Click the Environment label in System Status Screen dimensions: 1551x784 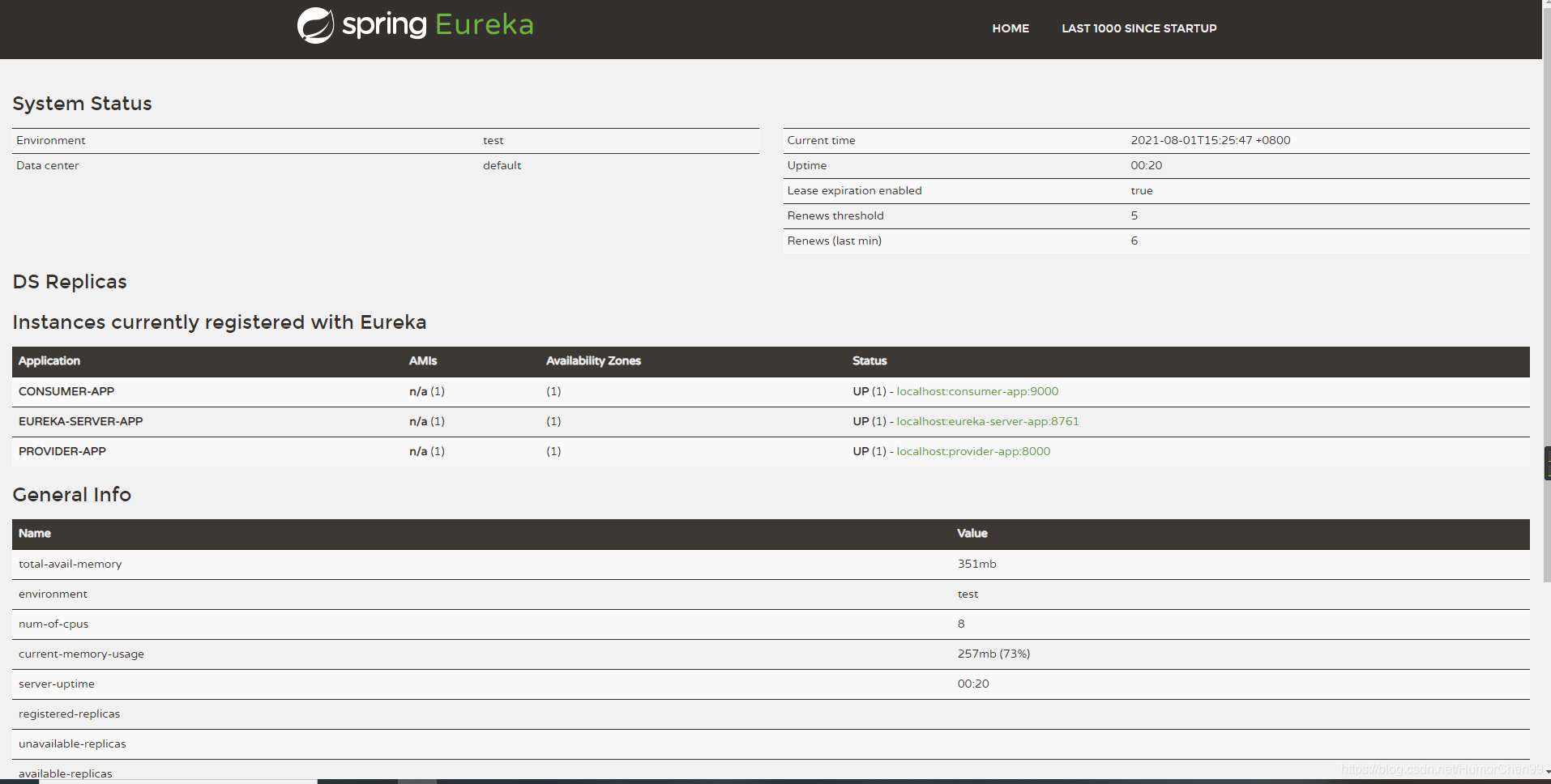click(x=51, y=140)
